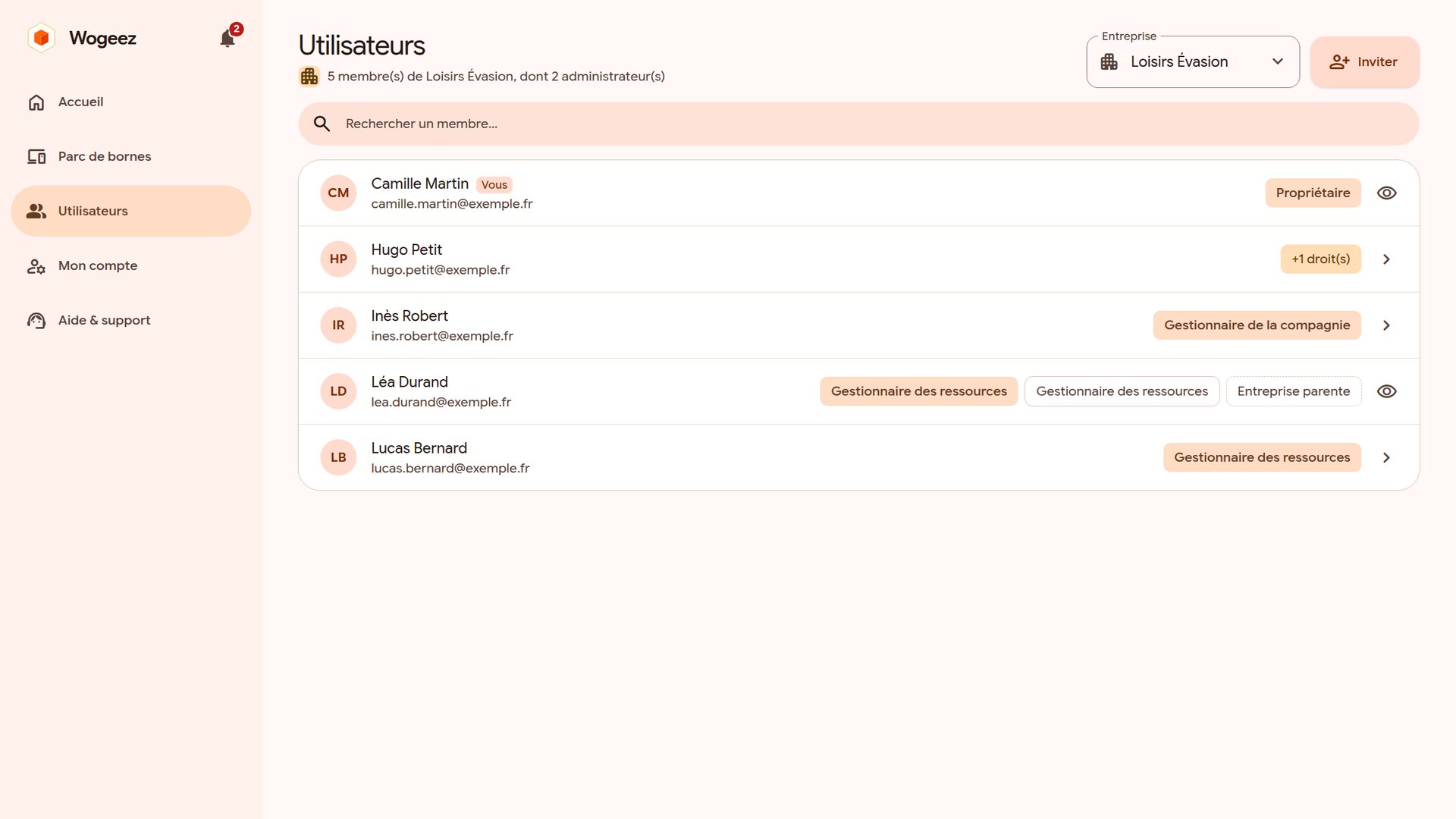The height and width of the screenshot is (819, 1456).
Task: Open the Entreprise dropdown arrow
Action: tap(1278, 62)
